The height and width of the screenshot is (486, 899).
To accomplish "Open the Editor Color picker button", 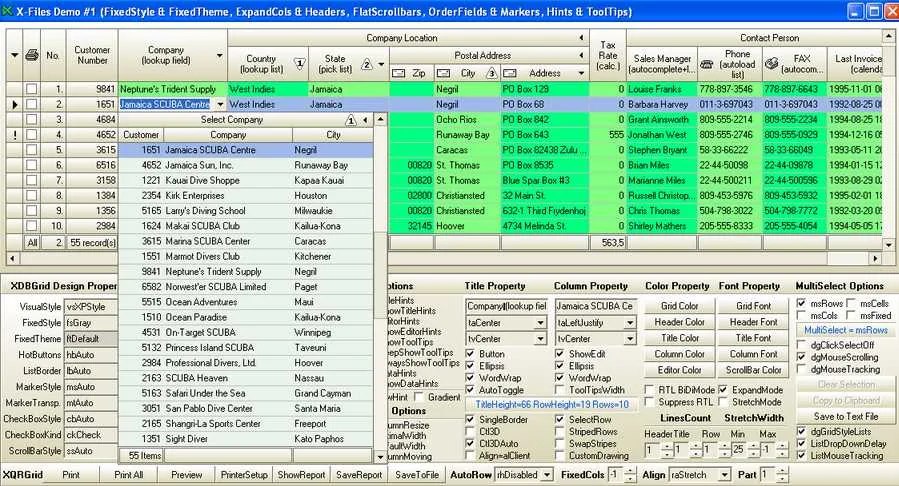I will (x=679, y=370).
